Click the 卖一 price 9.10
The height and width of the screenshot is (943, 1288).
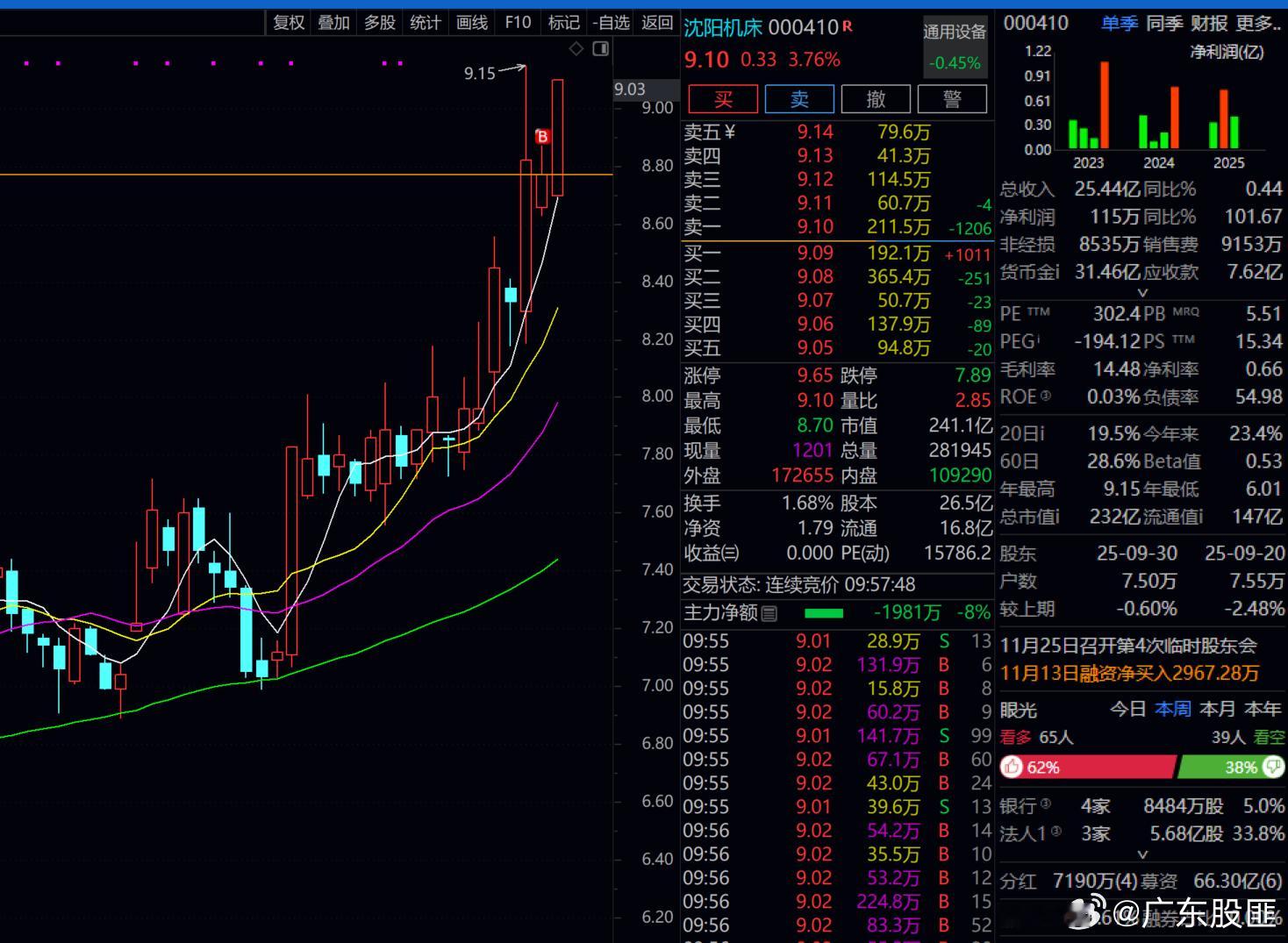coord(815,226)
